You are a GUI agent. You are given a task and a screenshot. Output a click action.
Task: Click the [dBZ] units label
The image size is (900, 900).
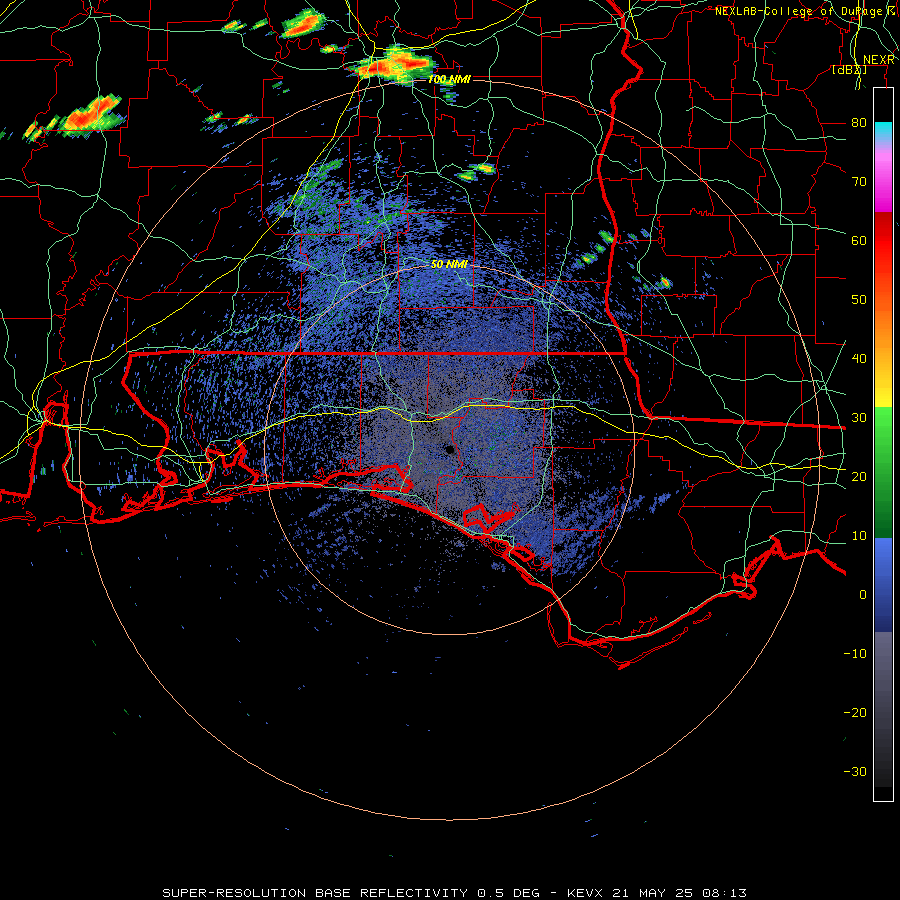[x=849, y=70]
